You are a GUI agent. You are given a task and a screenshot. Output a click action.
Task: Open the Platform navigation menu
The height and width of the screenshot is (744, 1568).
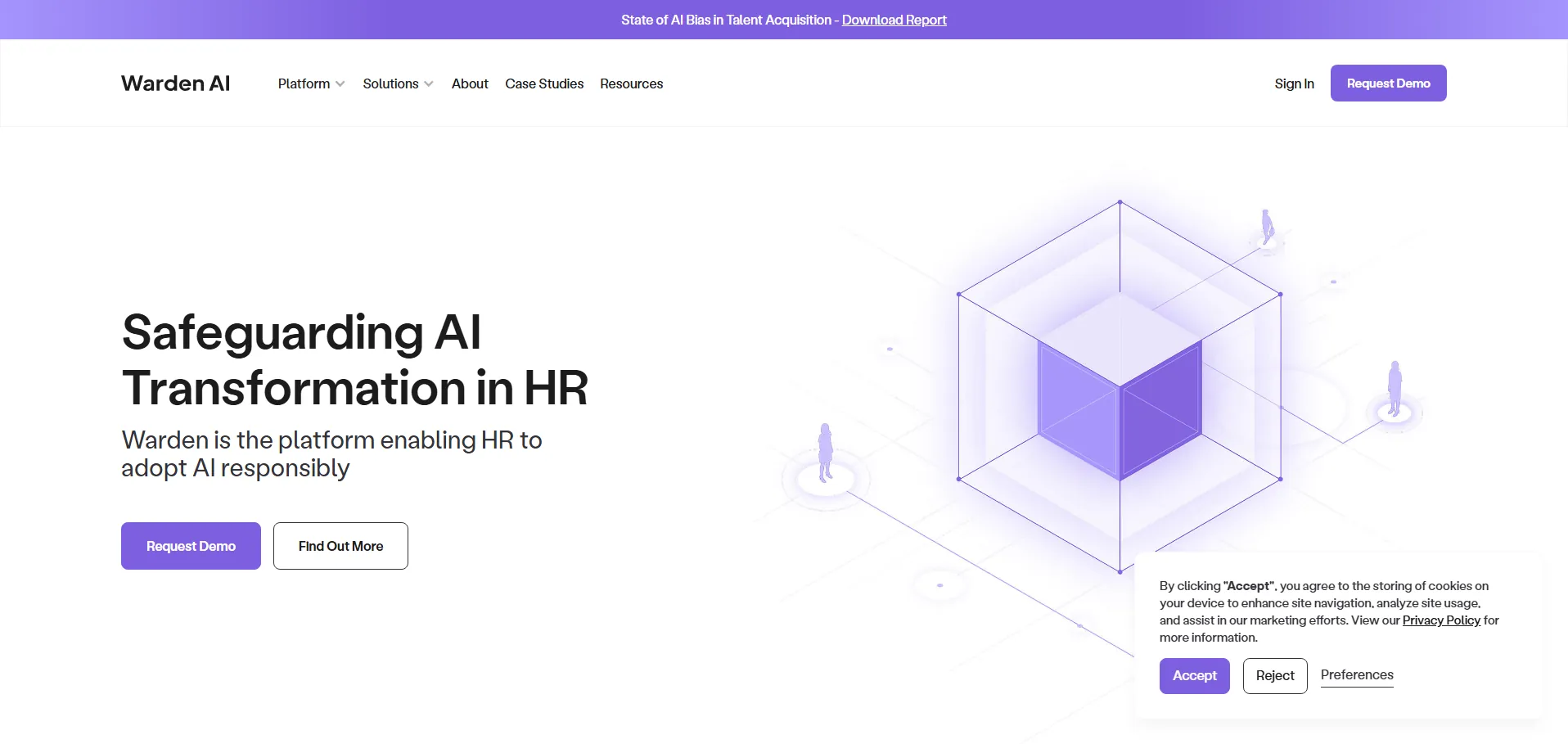coord(304,83)
